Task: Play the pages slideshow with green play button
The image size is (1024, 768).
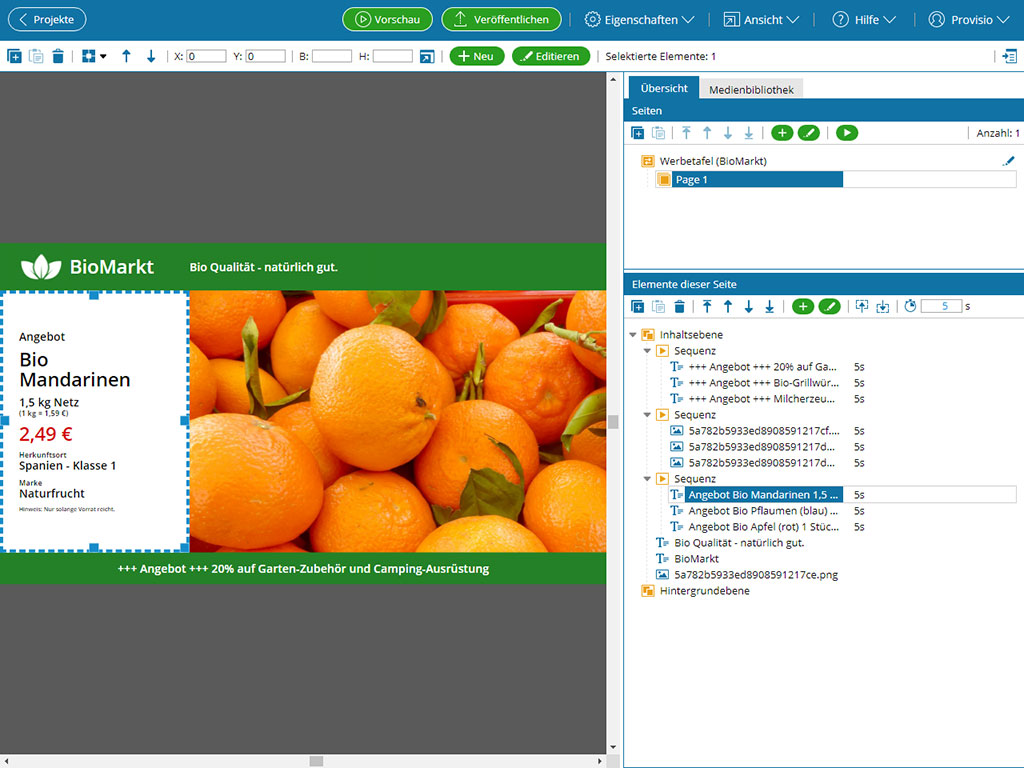Action: tap(847, 133)
